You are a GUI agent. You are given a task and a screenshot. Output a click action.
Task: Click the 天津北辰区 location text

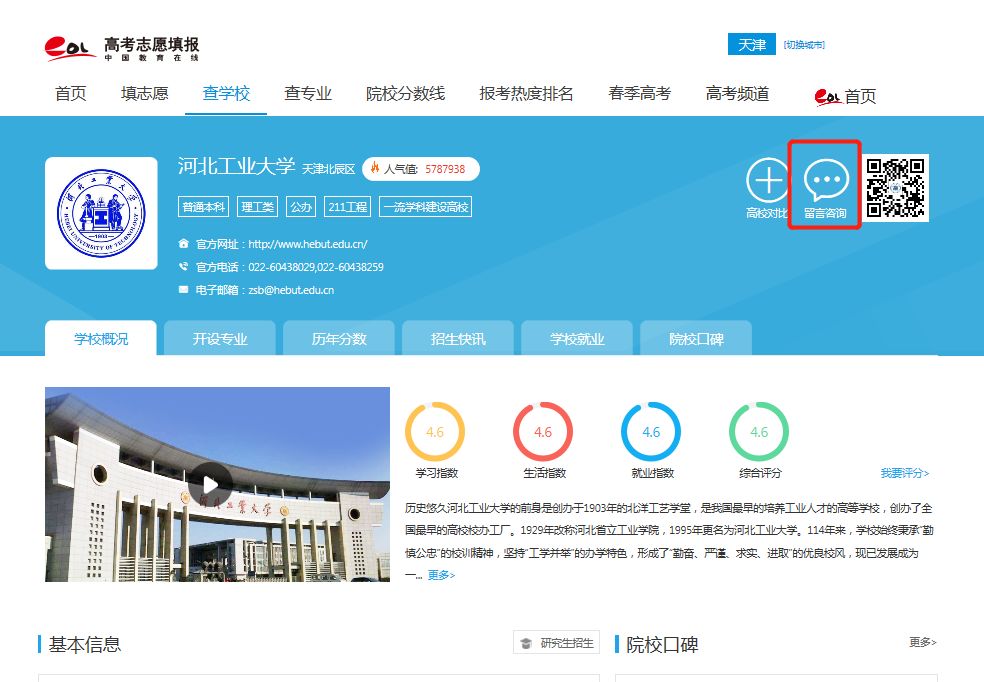[328, 169]
